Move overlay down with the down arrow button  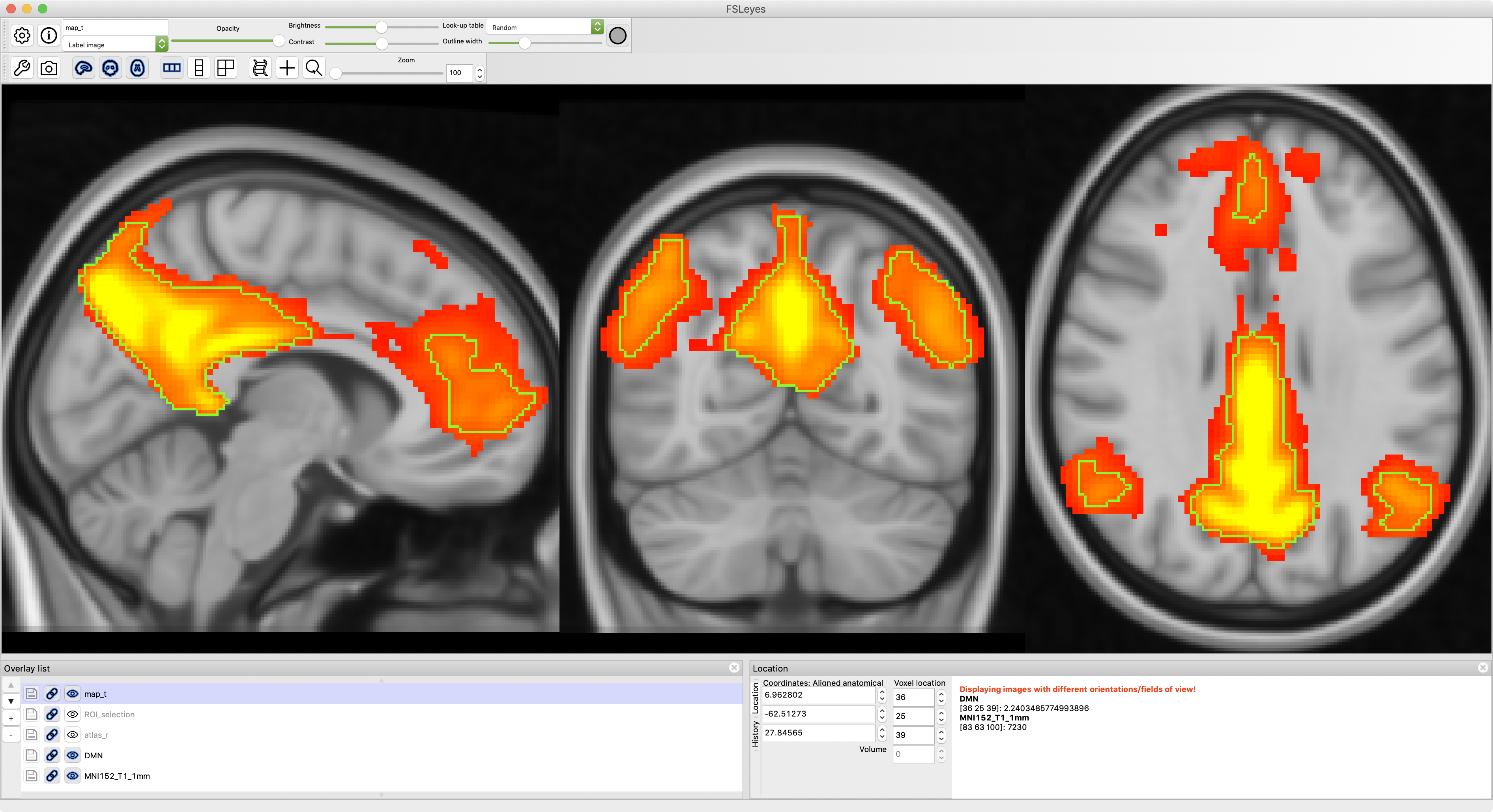coord(11,701)
